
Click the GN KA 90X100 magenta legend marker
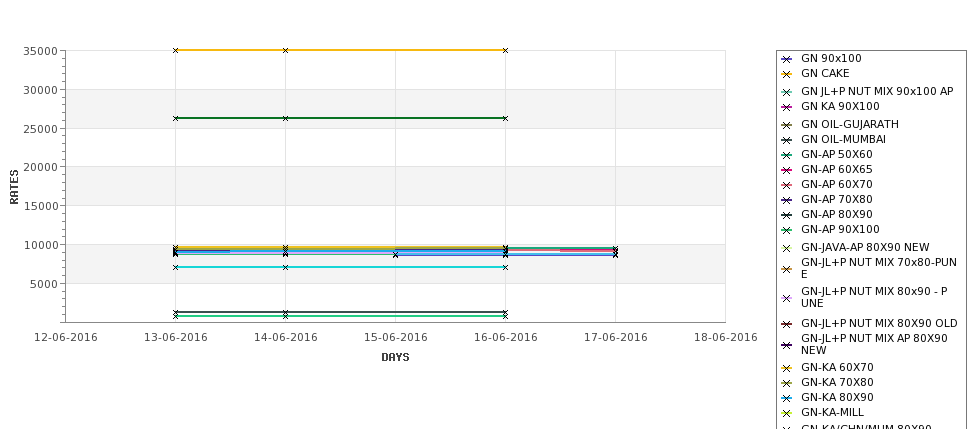pos(786,107)
